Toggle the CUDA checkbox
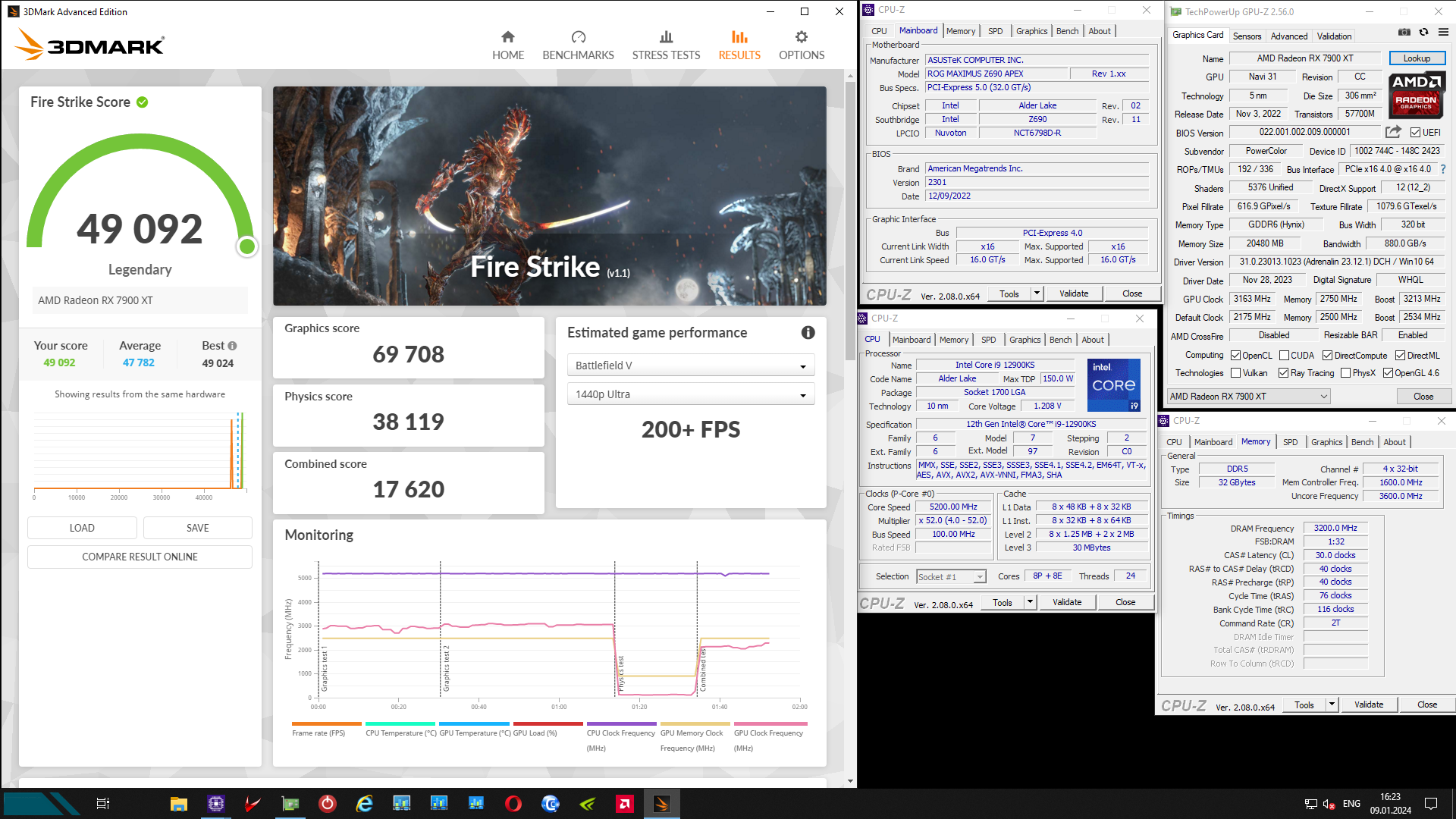 tap(1285, 356)
